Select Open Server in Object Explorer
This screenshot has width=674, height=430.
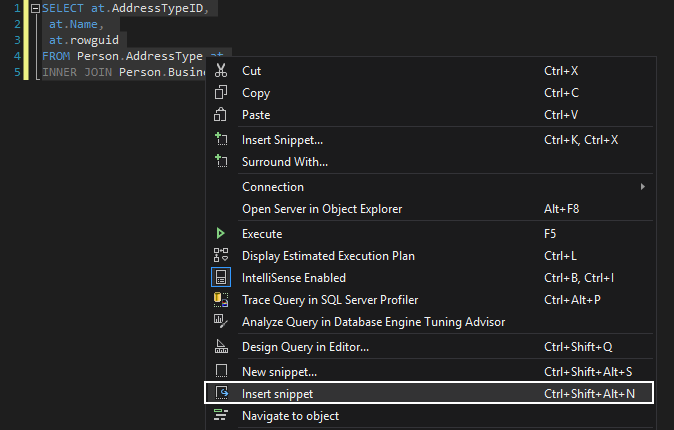(x=322, y=209)
